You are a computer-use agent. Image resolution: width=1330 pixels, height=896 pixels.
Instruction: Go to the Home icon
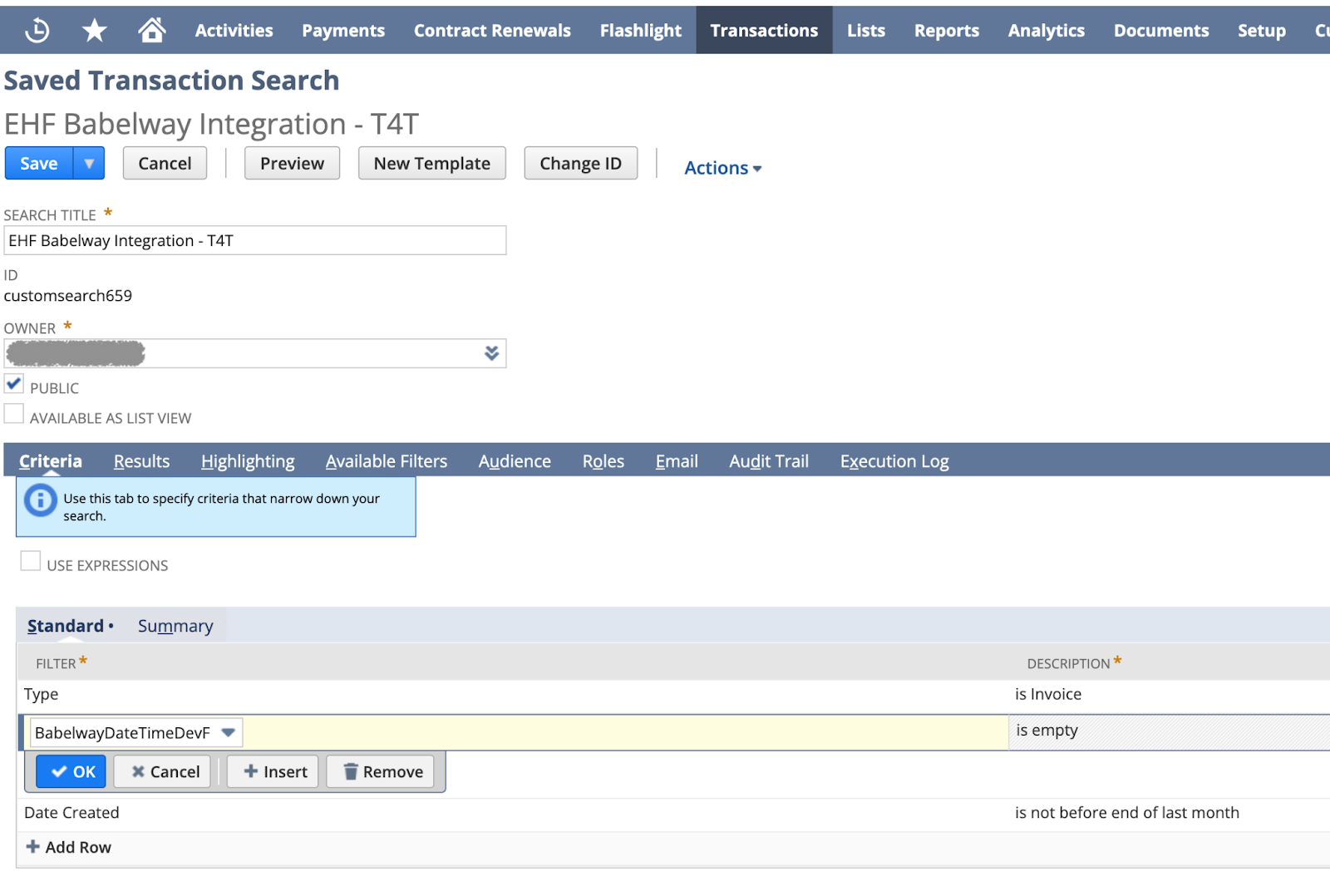tap(152, 30)
